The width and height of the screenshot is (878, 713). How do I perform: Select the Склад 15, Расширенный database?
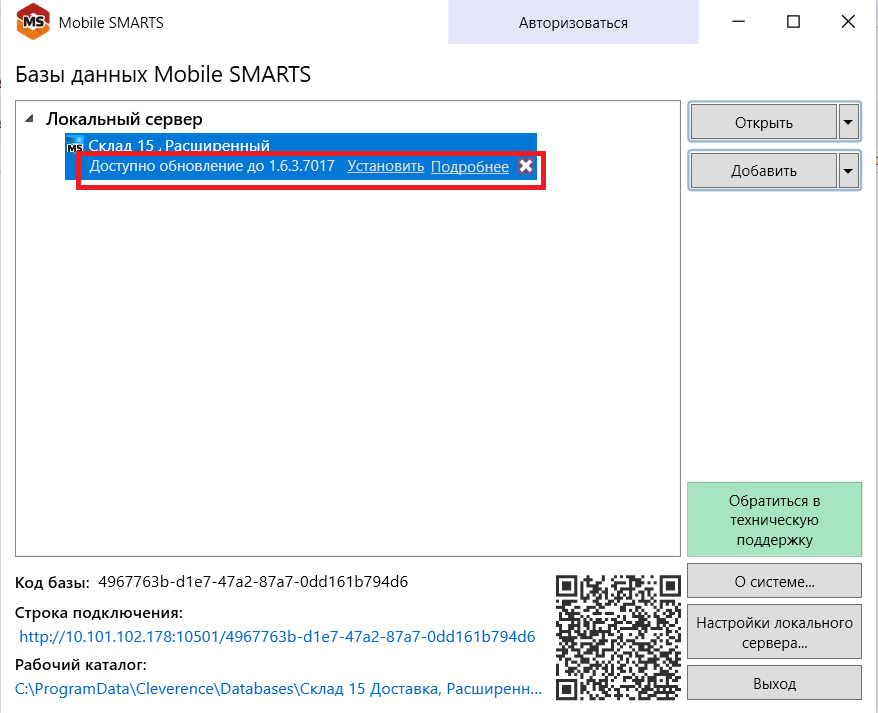tap(178, 145)
